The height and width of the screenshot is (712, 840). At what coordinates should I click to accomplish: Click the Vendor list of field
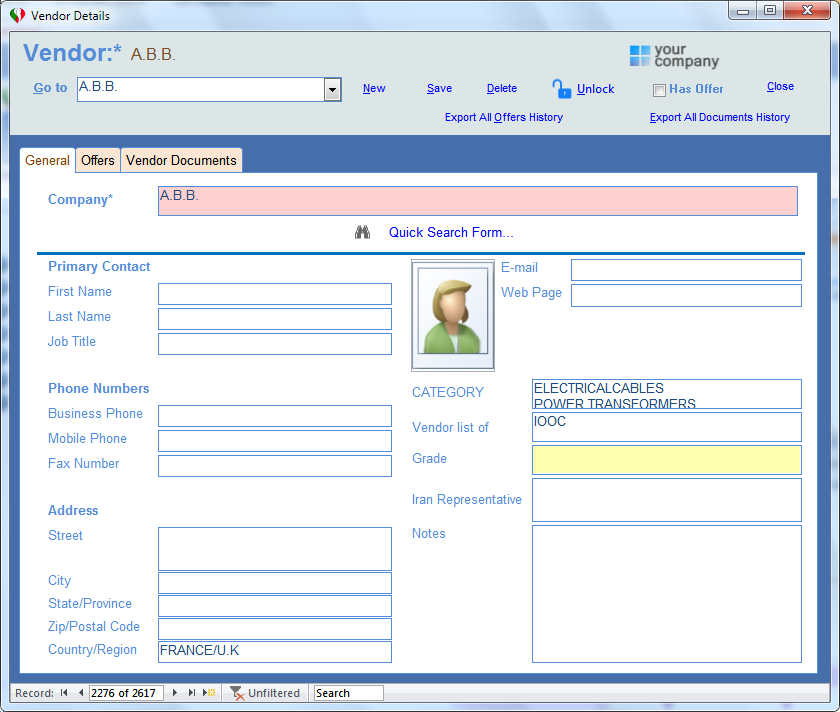click(x=667, y=427)
